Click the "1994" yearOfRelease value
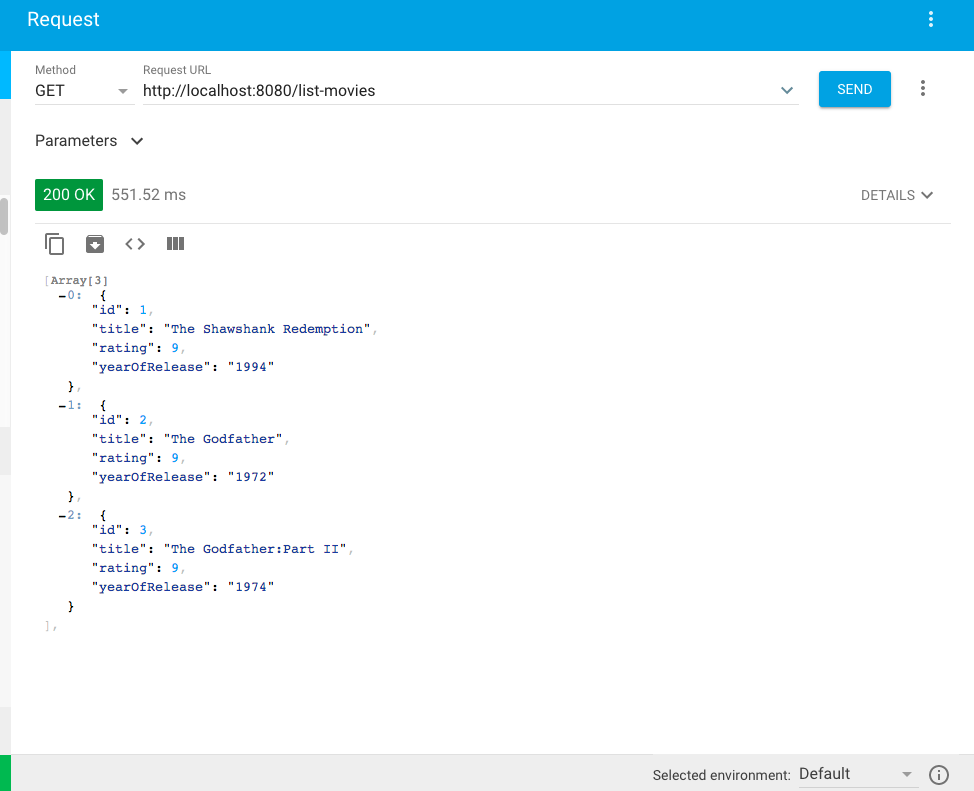The height and width of the screenshot is (791, 974). pos(251,367)
